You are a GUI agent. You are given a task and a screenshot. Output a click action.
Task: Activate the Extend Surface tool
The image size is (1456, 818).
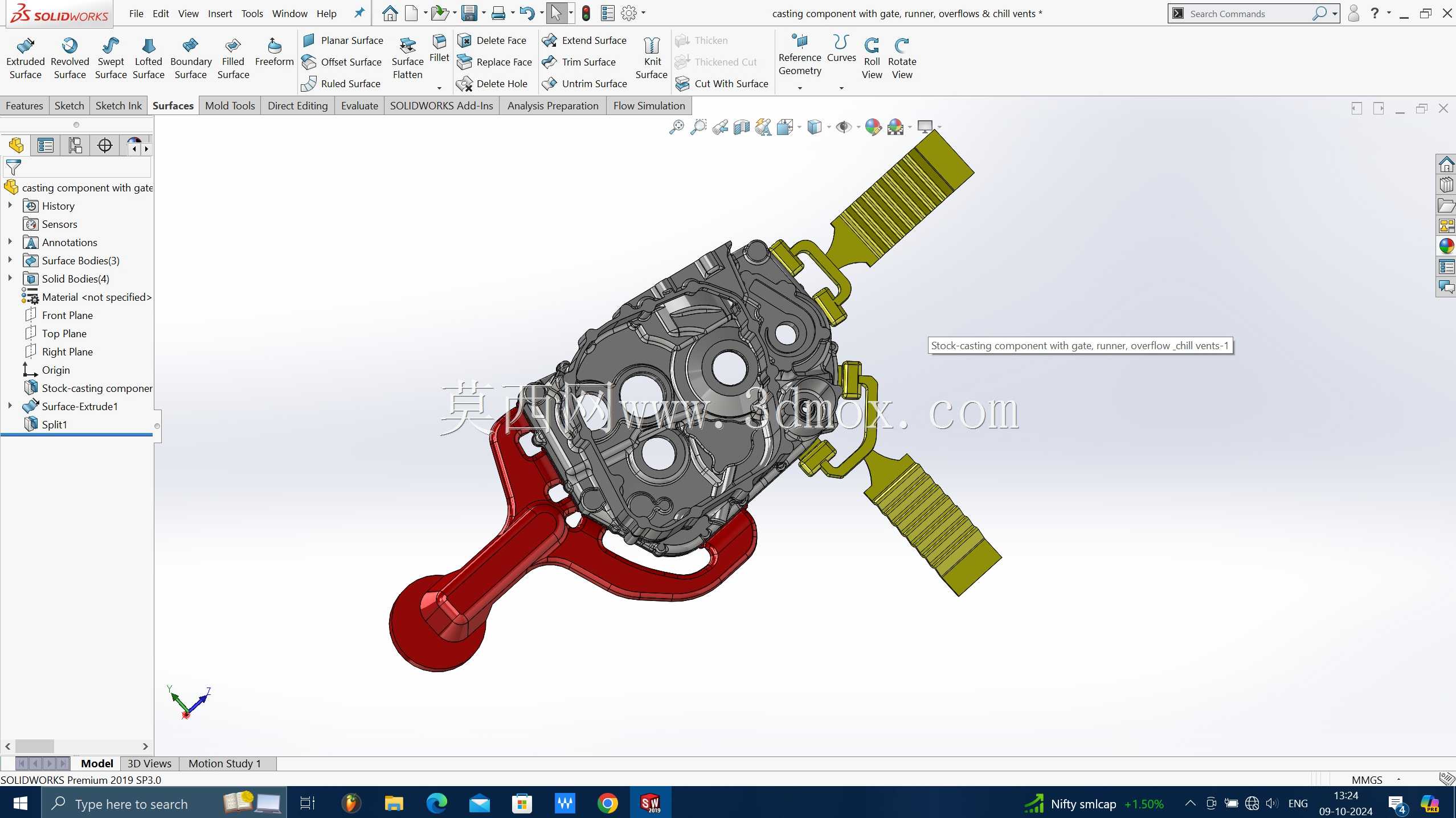pos(584,40)
